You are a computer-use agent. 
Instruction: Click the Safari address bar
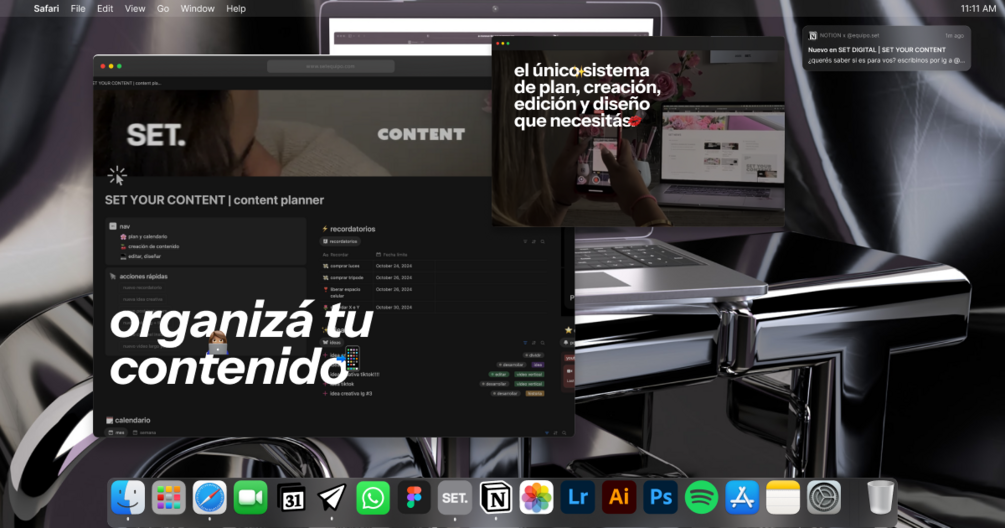tap(331, 66)
